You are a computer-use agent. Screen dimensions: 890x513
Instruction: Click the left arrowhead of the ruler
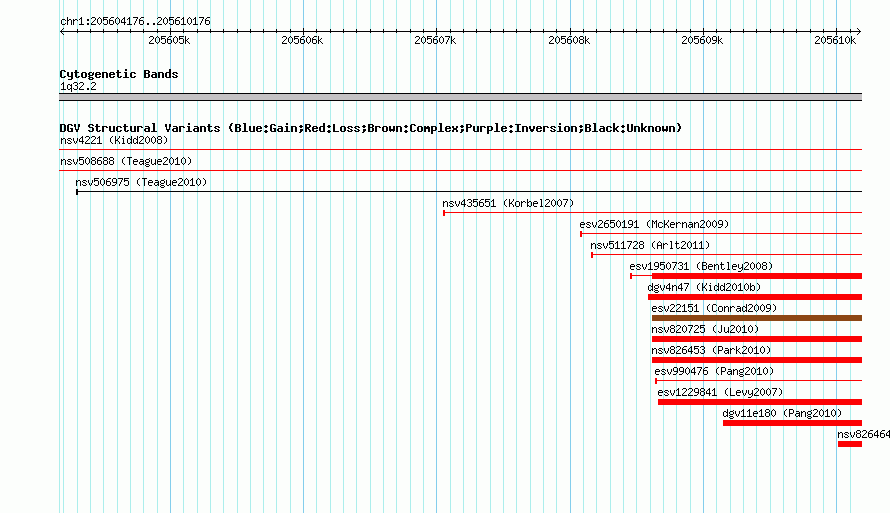point(62,32)
